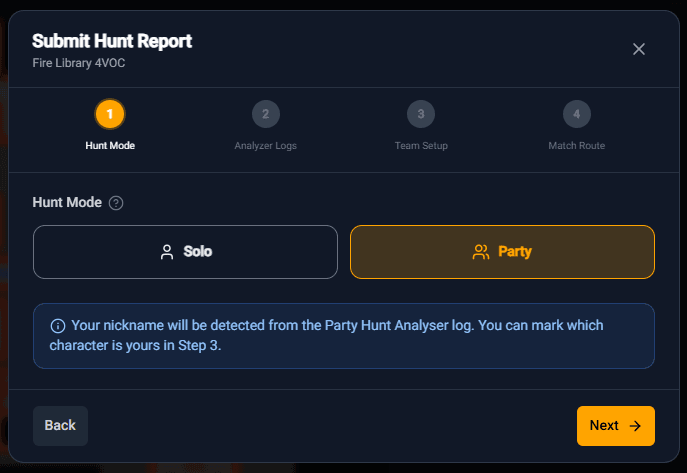
Task: Click the arrow icon on the Next button
Action: [635, 426]
